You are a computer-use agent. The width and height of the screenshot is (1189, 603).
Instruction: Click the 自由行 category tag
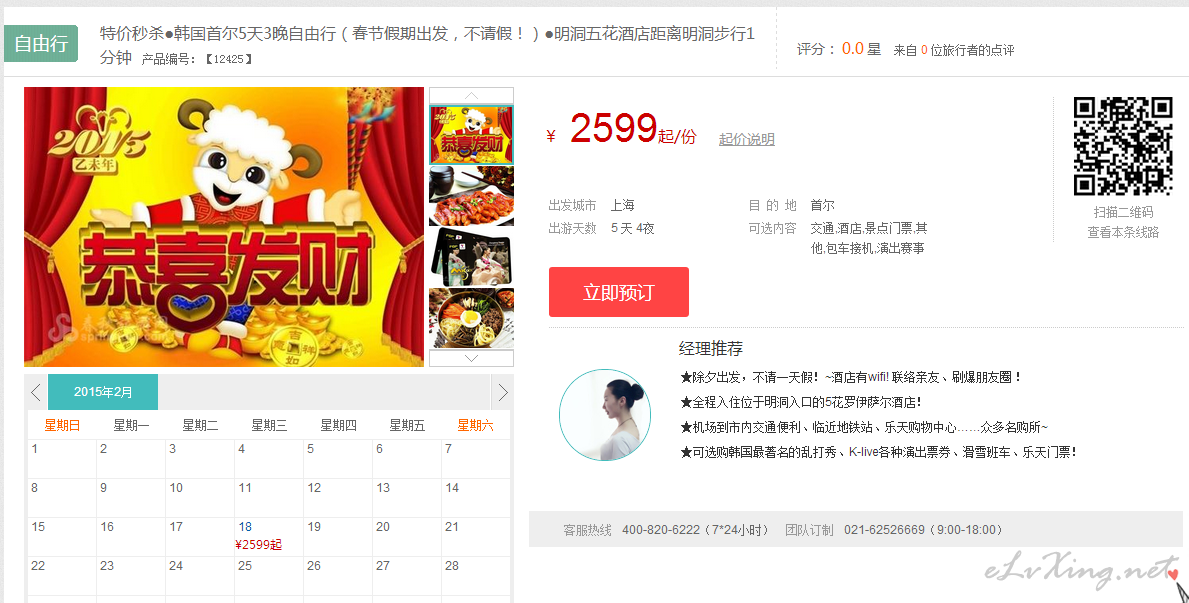click(x=41, y=43)
